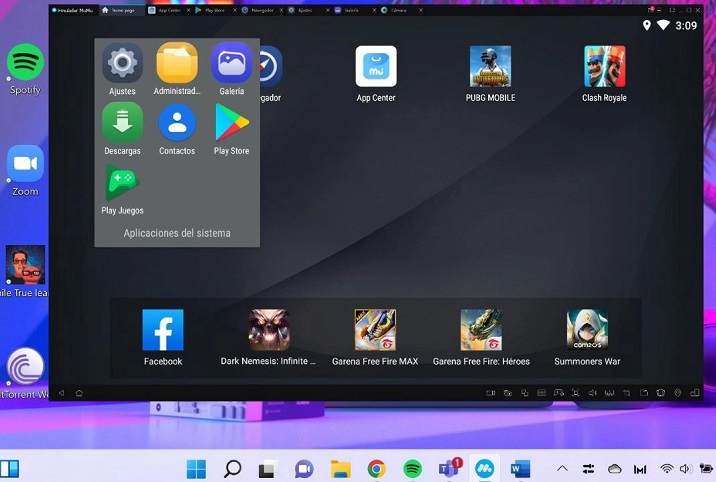Open the keyboard mapping tool icon
716x482 pixels.
pyautogui.click(x=542, y=393)
